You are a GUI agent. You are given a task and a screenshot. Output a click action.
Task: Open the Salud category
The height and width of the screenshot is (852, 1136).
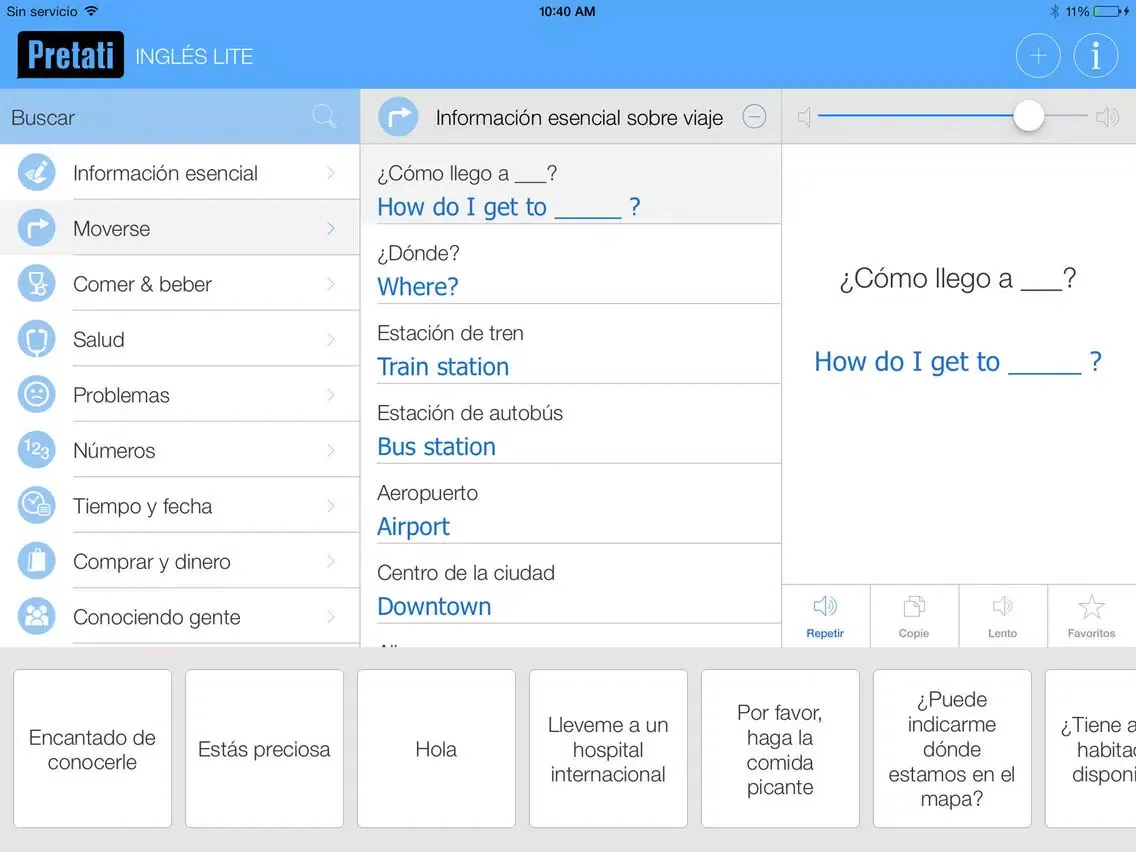pos(180,339)
